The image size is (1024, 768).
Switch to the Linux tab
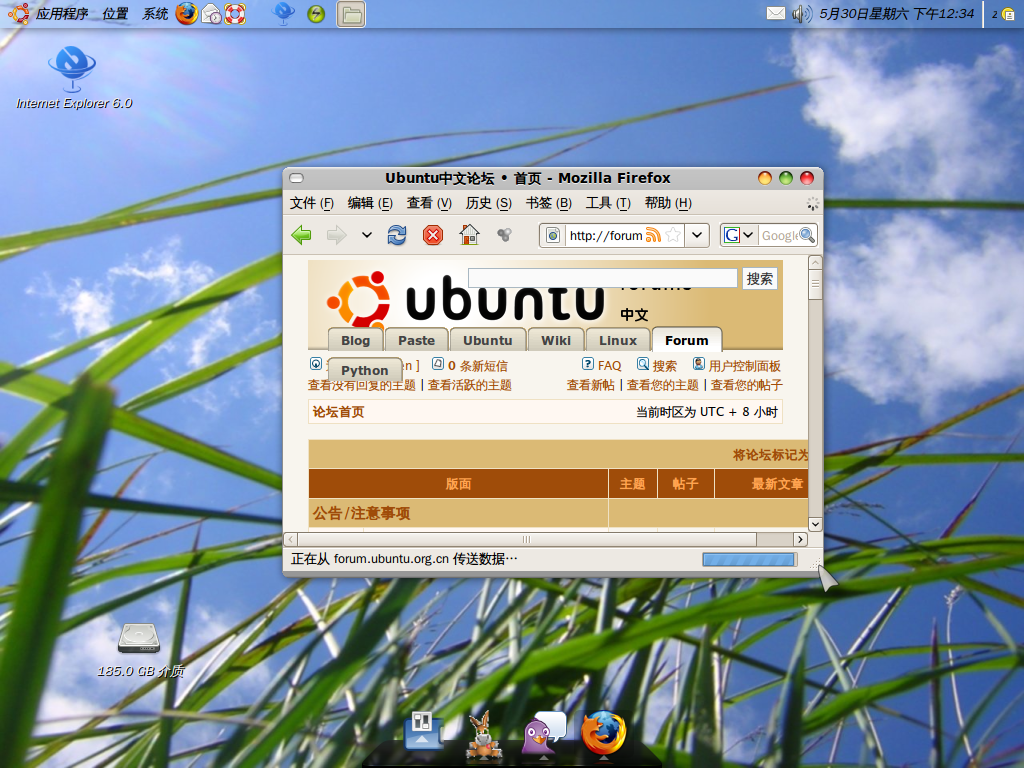618,340
